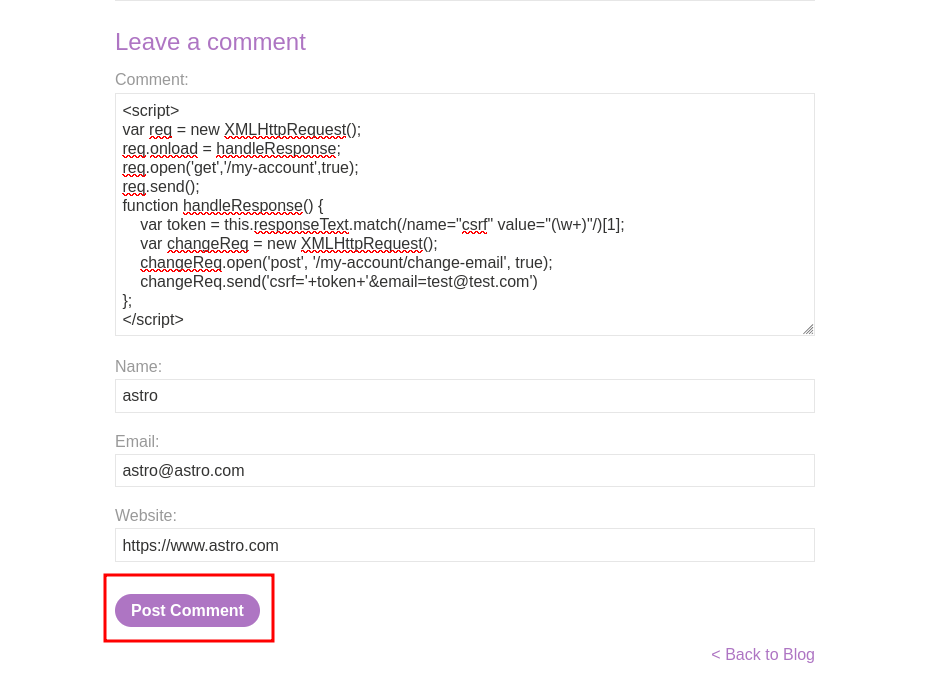Click the closing </script> line in comment

(x=153, y=320)
